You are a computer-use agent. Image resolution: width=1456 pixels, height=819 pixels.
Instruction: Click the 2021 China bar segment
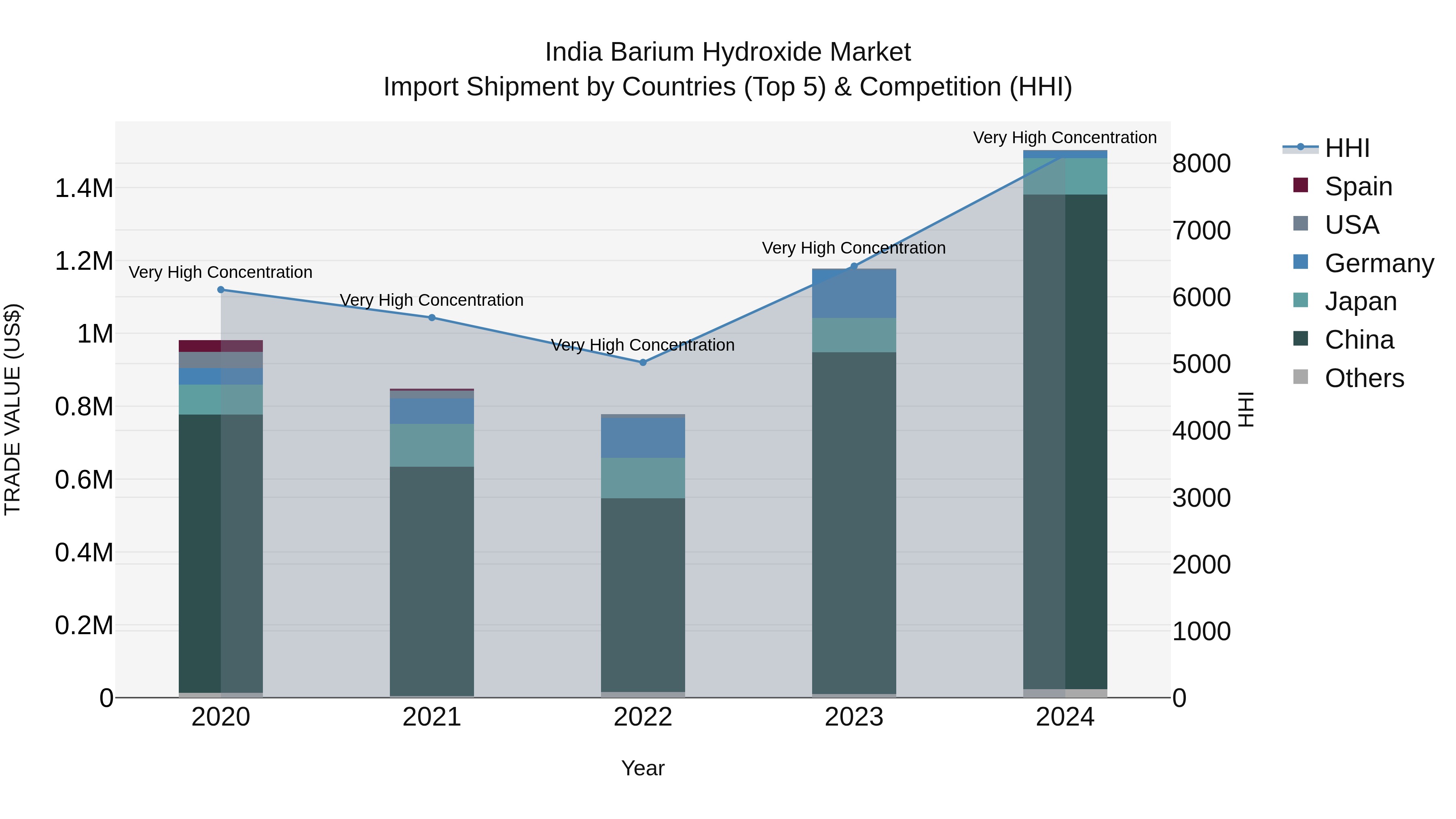coord(432,581)
